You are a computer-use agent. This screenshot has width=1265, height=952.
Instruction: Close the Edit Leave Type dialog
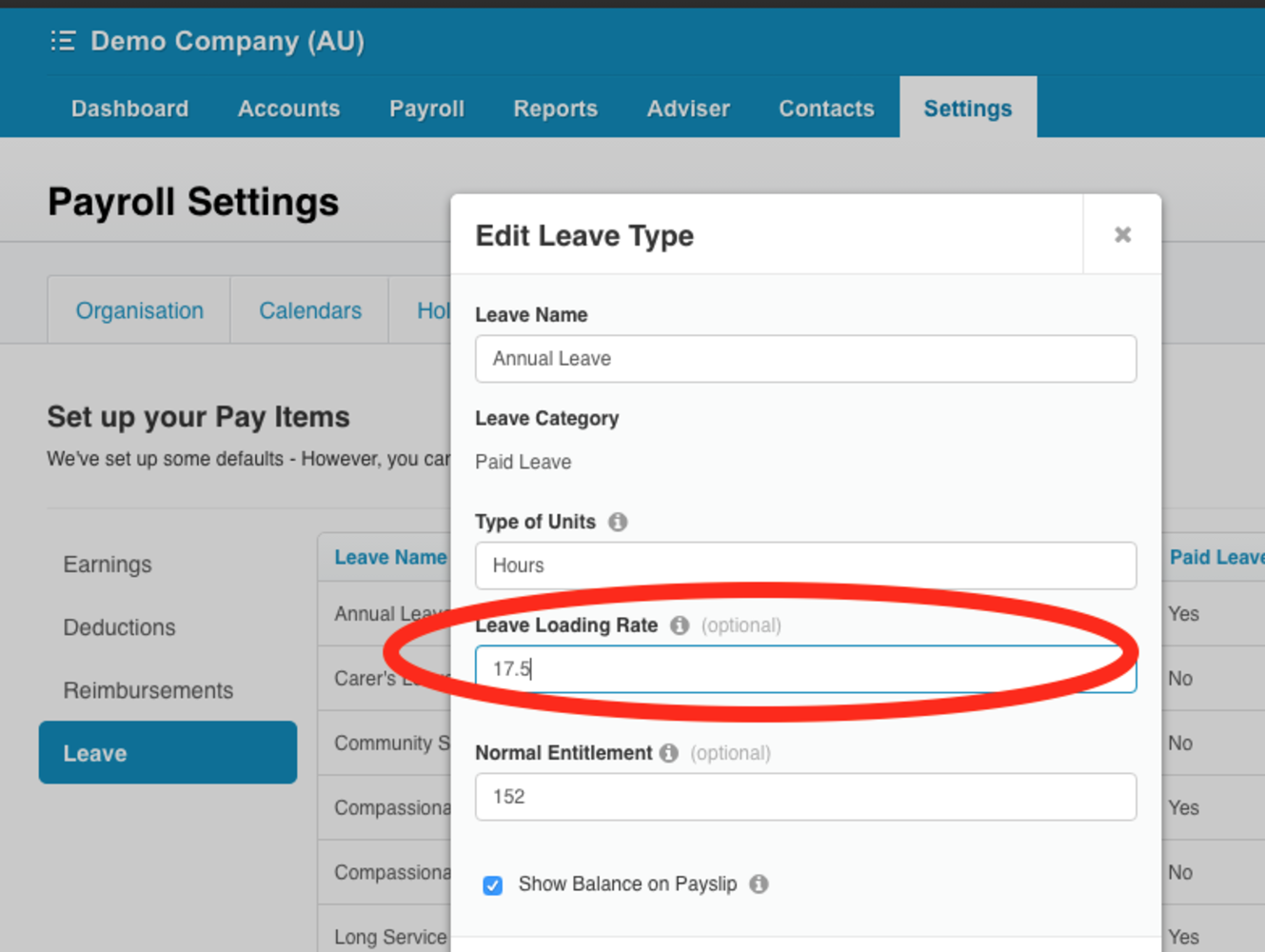coord(1122,234)
